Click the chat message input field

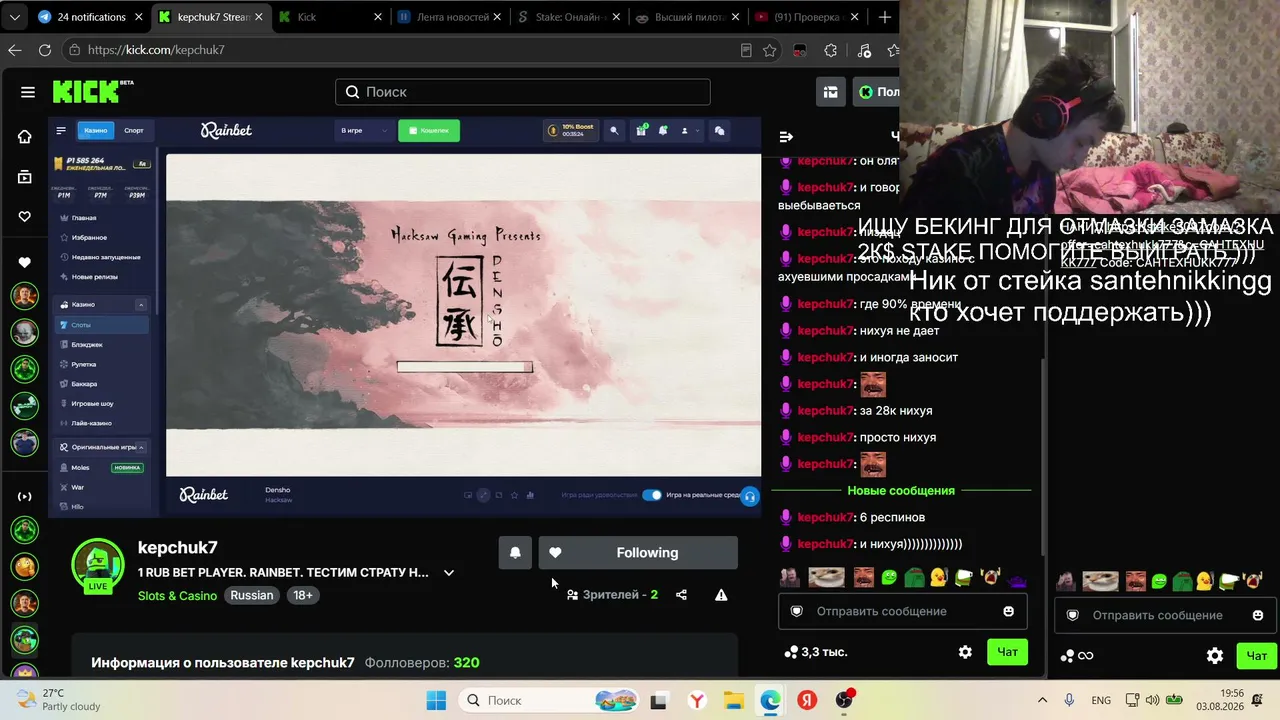point(903,611)
